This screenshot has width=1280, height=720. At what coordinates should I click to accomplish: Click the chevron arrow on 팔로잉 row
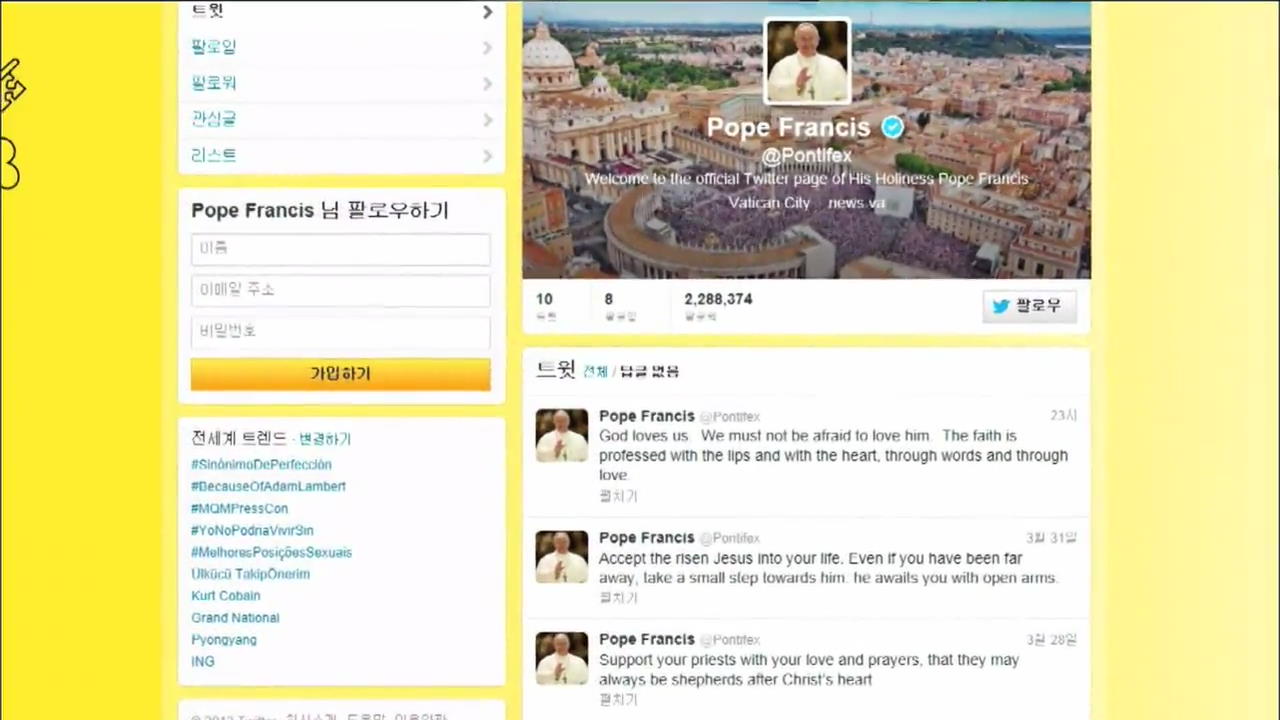click(487, 47)
